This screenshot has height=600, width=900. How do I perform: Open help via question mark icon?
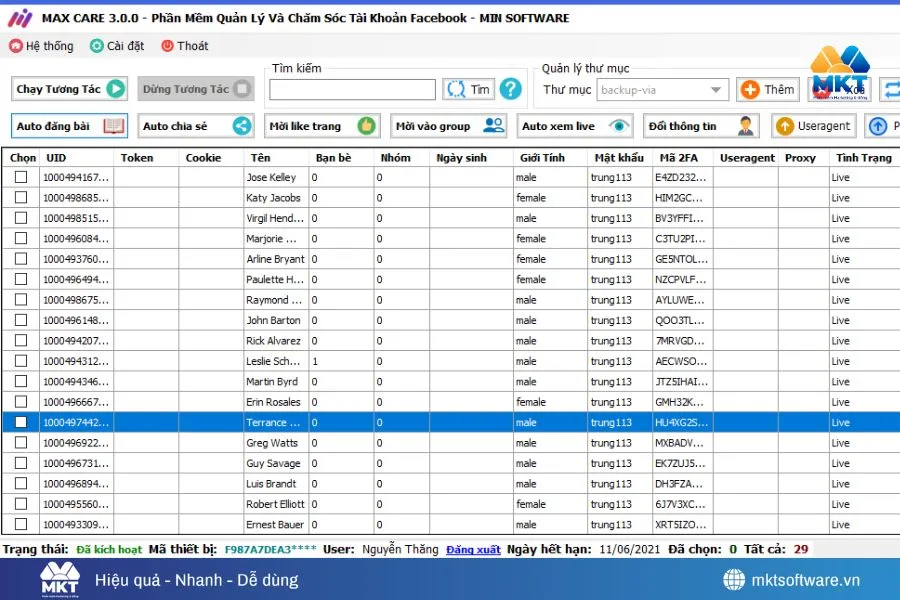pyautogui.click(x=510, y=89)
